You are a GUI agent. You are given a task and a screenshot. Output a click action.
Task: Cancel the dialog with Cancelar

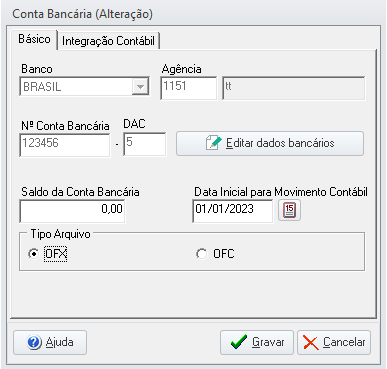click(x=334, y=342)
